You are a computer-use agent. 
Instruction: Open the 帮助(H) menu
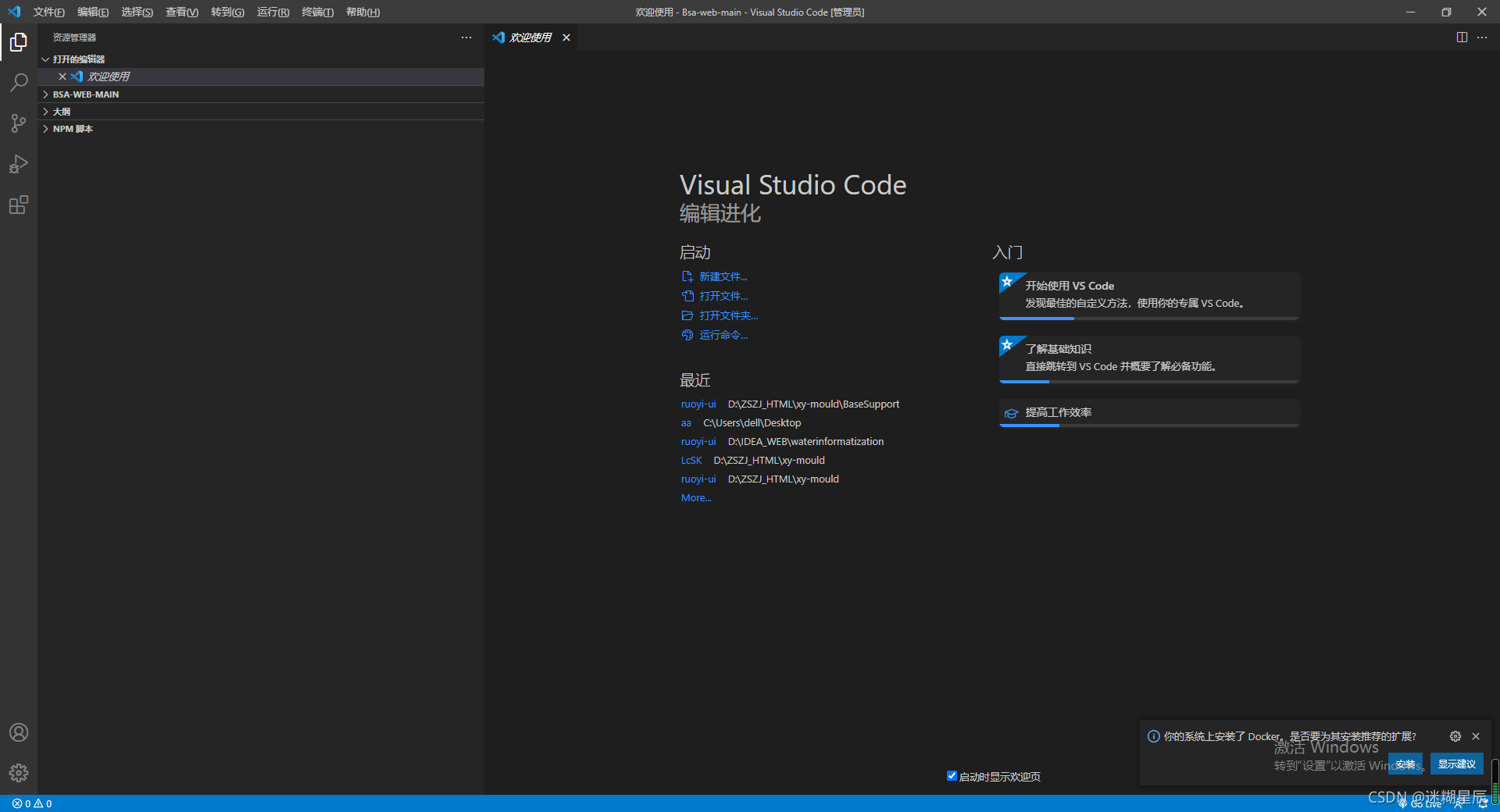coord(362,12)
